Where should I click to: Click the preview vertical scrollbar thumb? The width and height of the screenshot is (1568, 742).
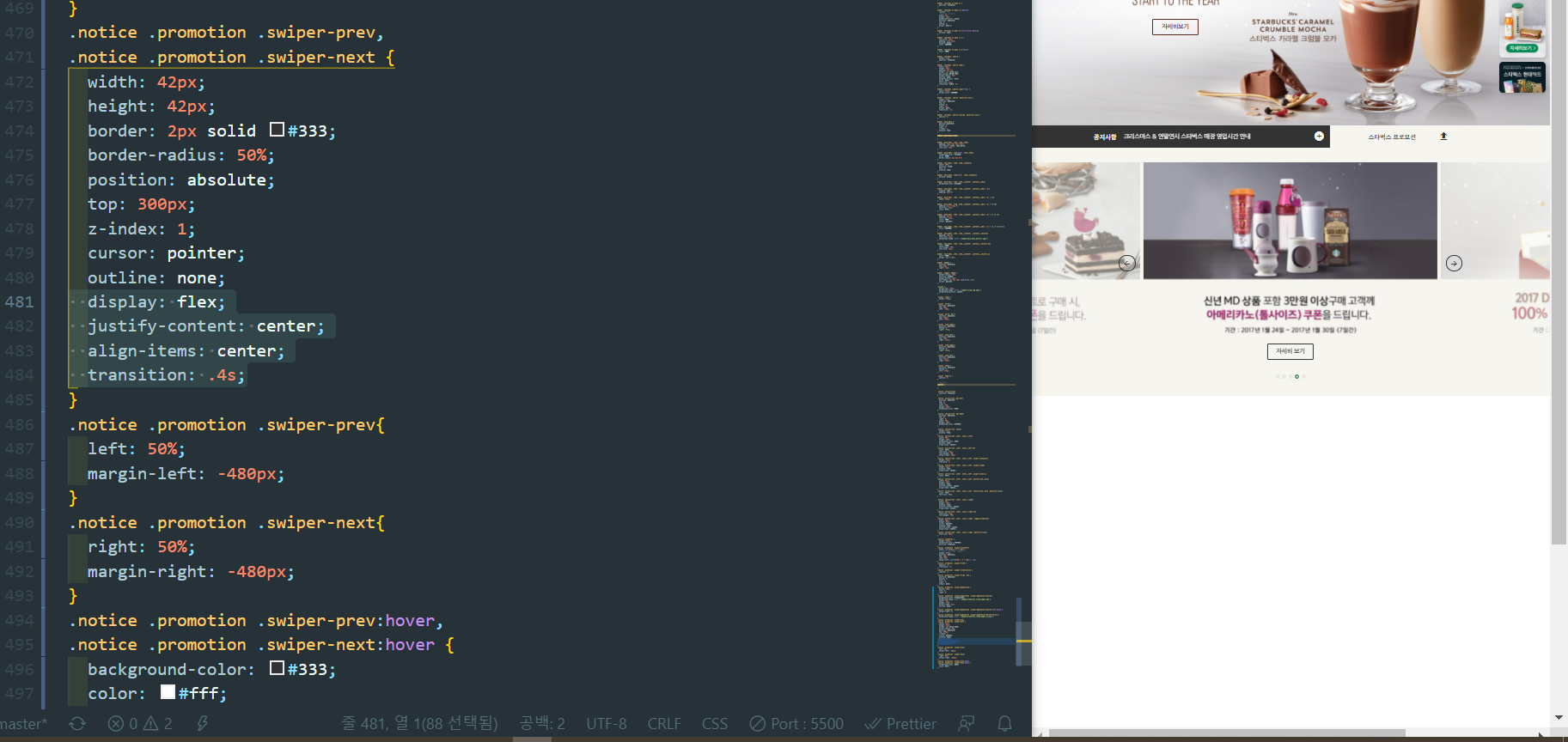[1559, 271]
